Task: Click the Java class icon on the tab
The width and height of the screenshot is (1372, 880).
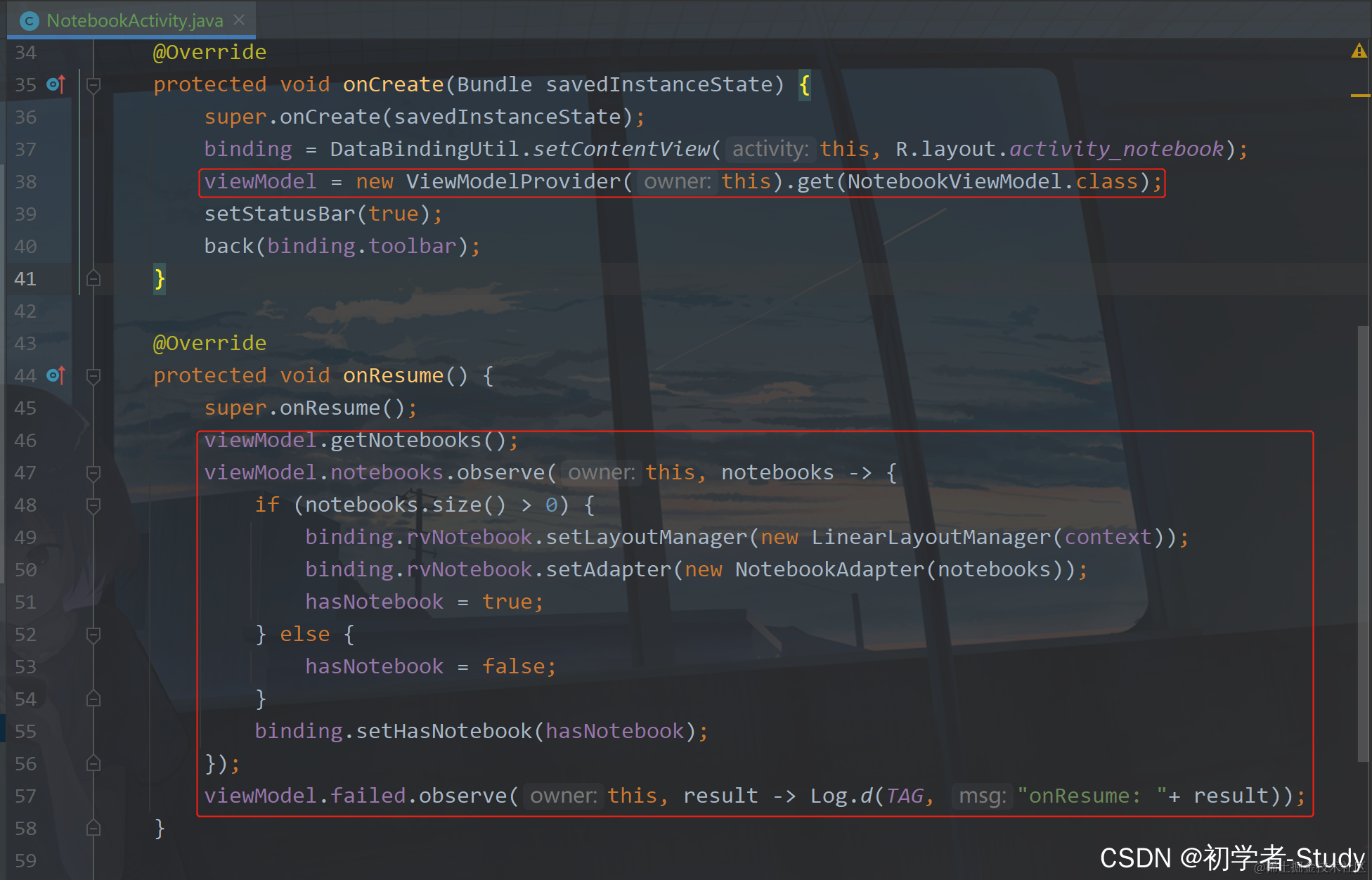Action: (29, 21)
